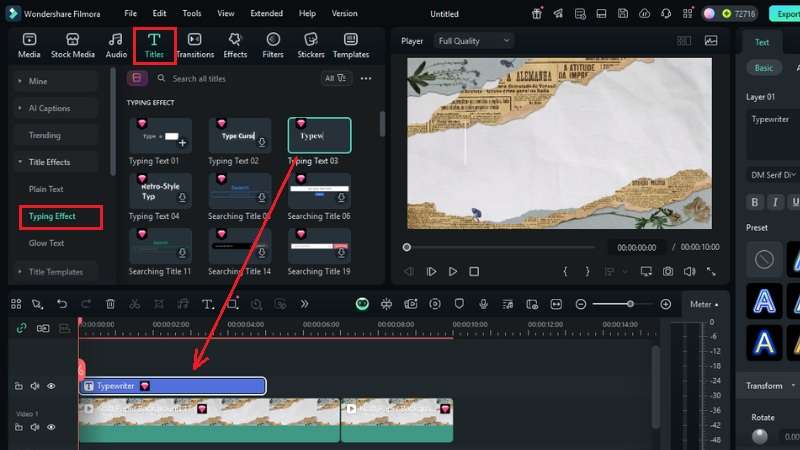The height and width of the screenshot is (450, 800).
Task: Expand the Title Templates category
Action: pos(56,272)
